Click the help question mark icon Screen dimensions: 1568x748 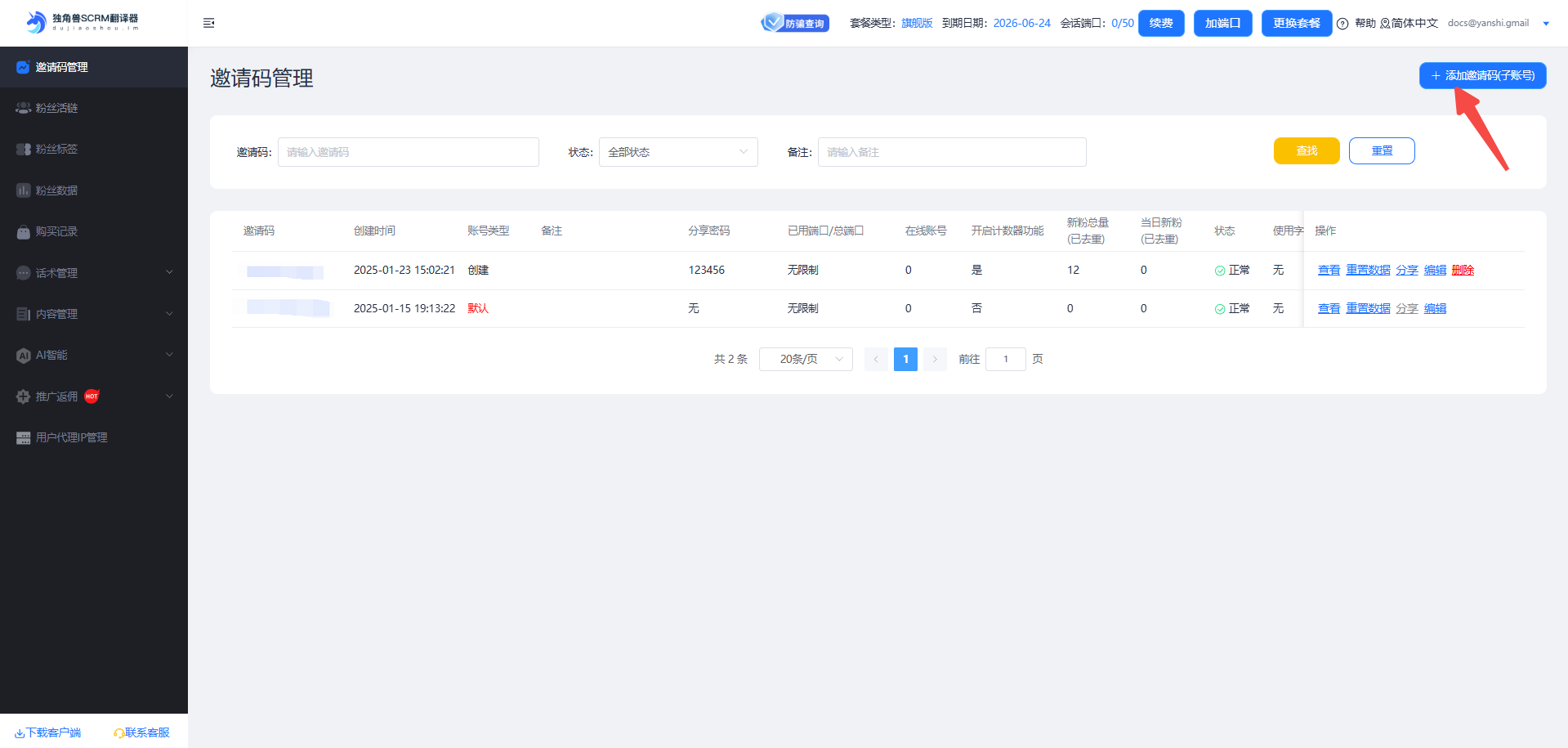(1342, 24)
